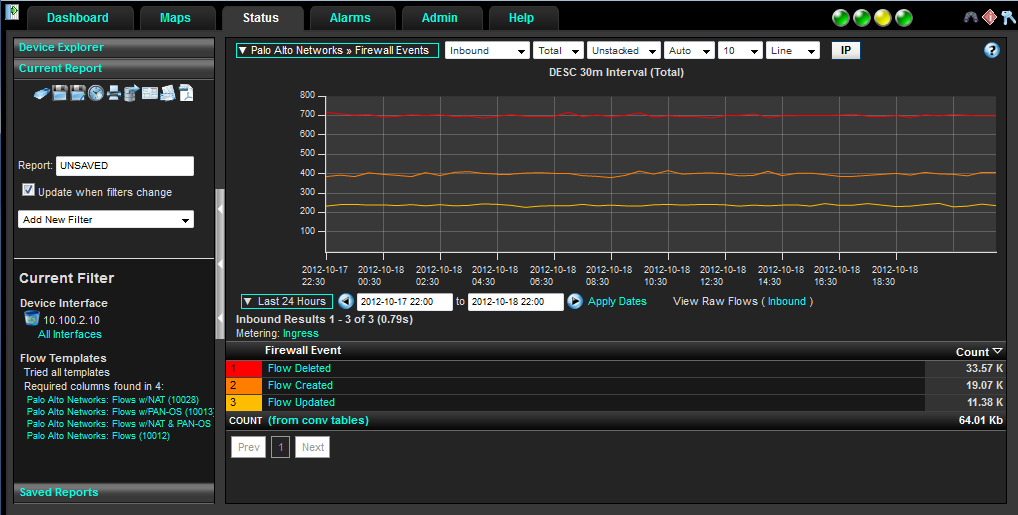Click the clock schedule report icon

[96, 93]
